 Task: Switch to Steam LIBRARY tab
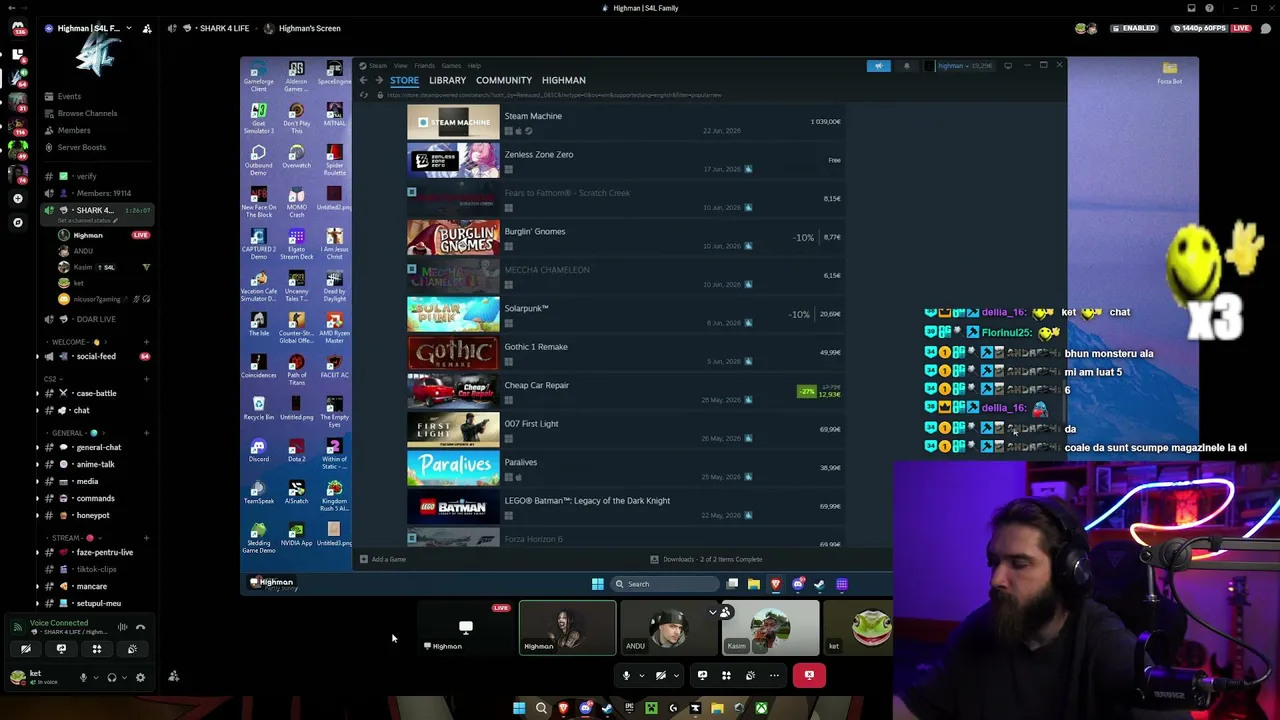[x=447, y=80]
